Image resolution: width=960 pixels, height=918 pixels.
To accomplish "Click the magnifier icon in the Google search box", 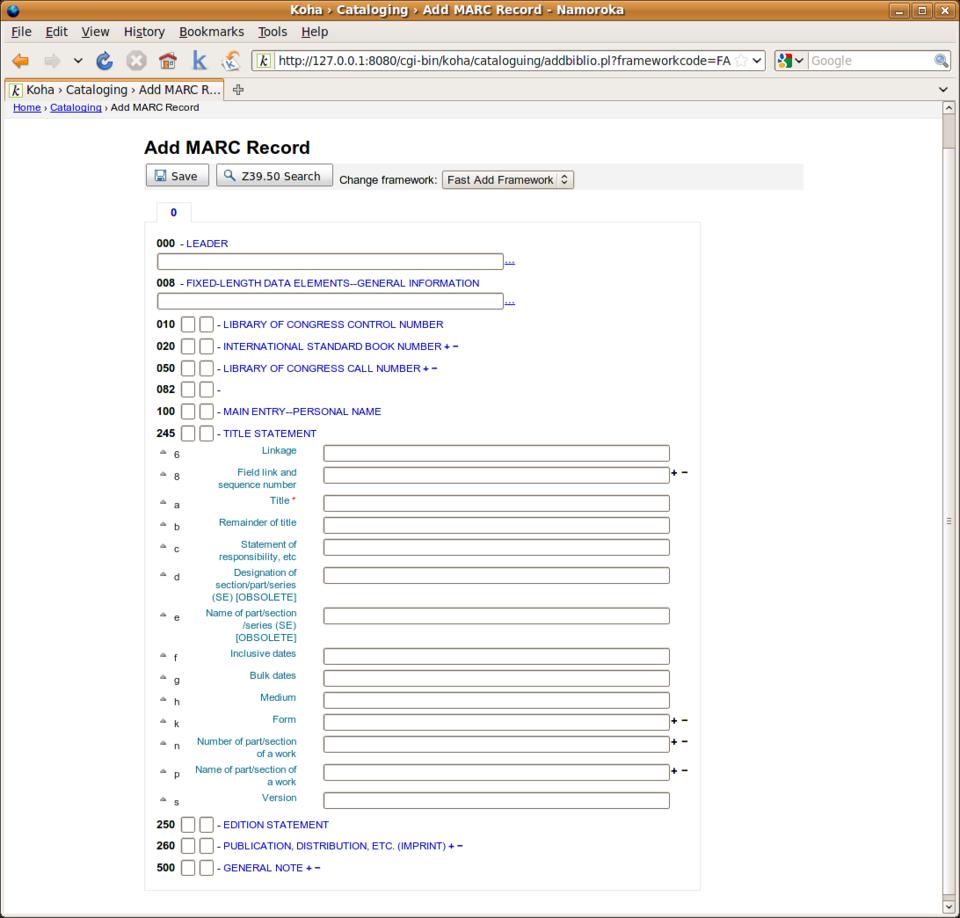I will pos(941,61).
